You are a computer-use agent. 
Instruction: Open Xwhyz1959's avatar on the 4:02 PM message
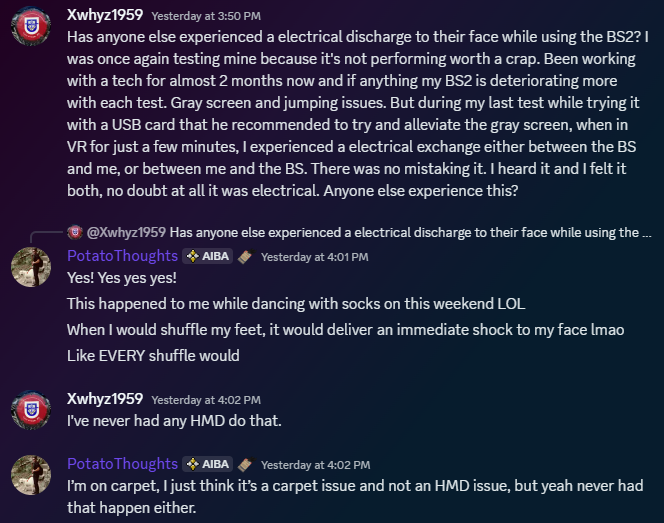point(31,410)
